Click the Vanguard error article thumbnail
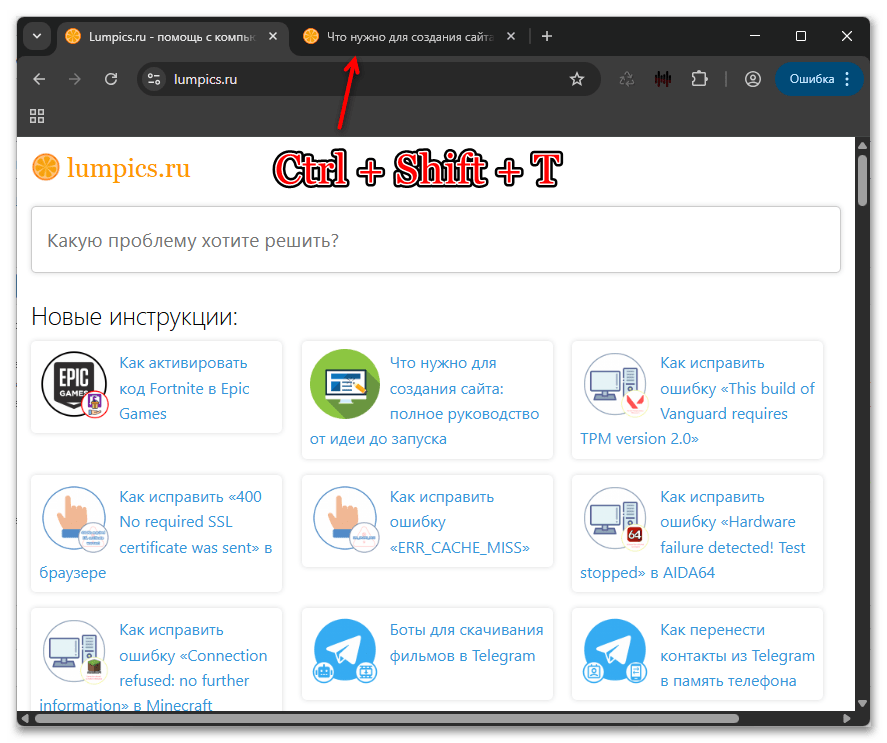The height and width of the screenshot is (743, 887). tap(615, 385)
